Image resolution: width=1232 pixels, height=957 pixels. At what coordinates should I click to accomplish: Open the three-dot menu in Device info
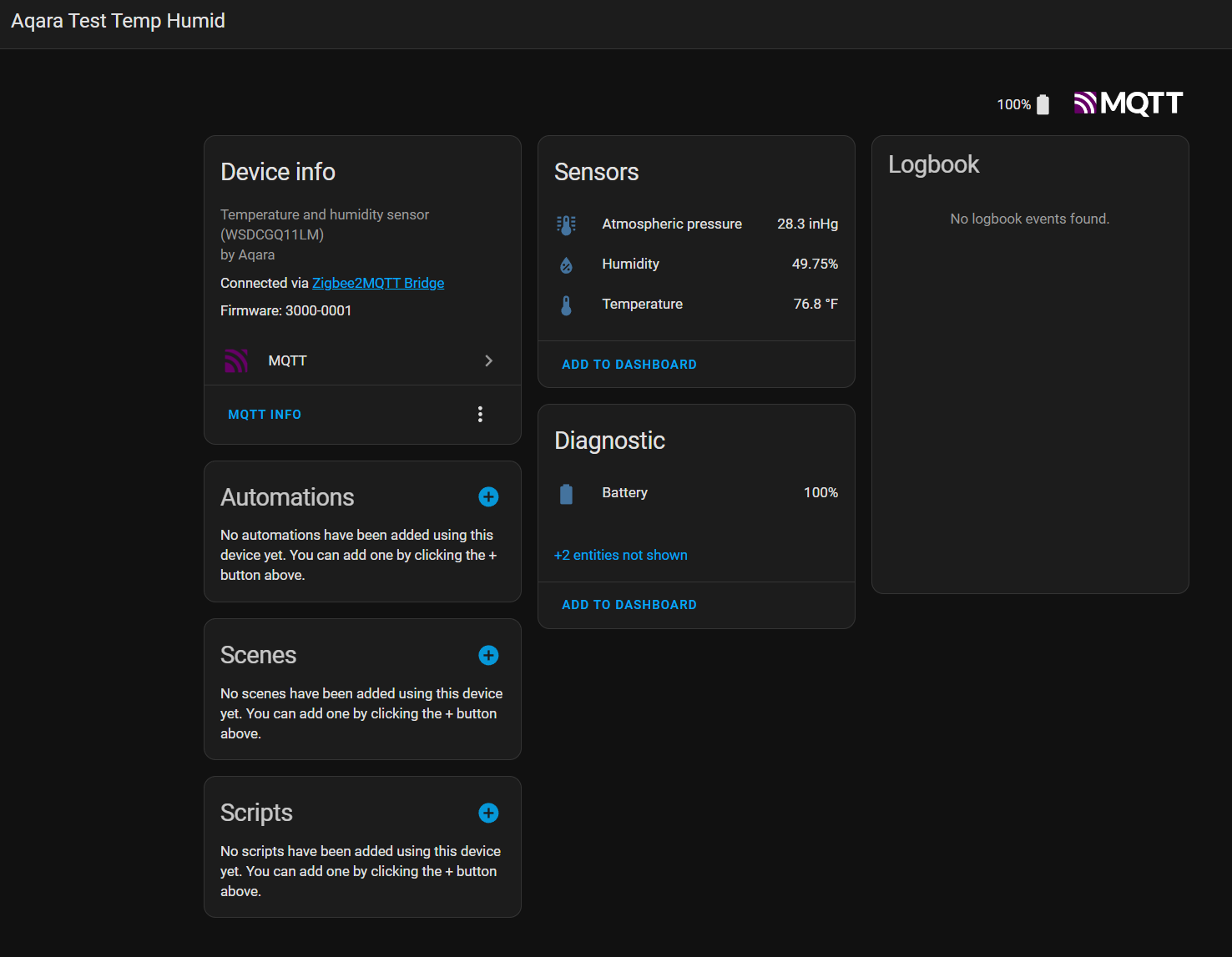[x=480, y=415]
